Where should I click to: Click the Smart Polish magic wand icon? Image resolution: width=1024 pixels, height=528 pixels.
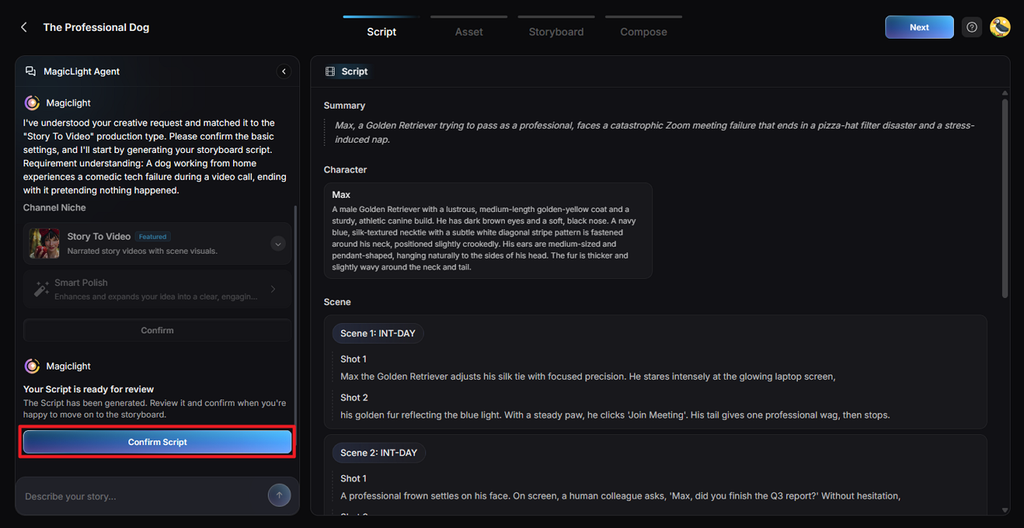coord(42,289)
